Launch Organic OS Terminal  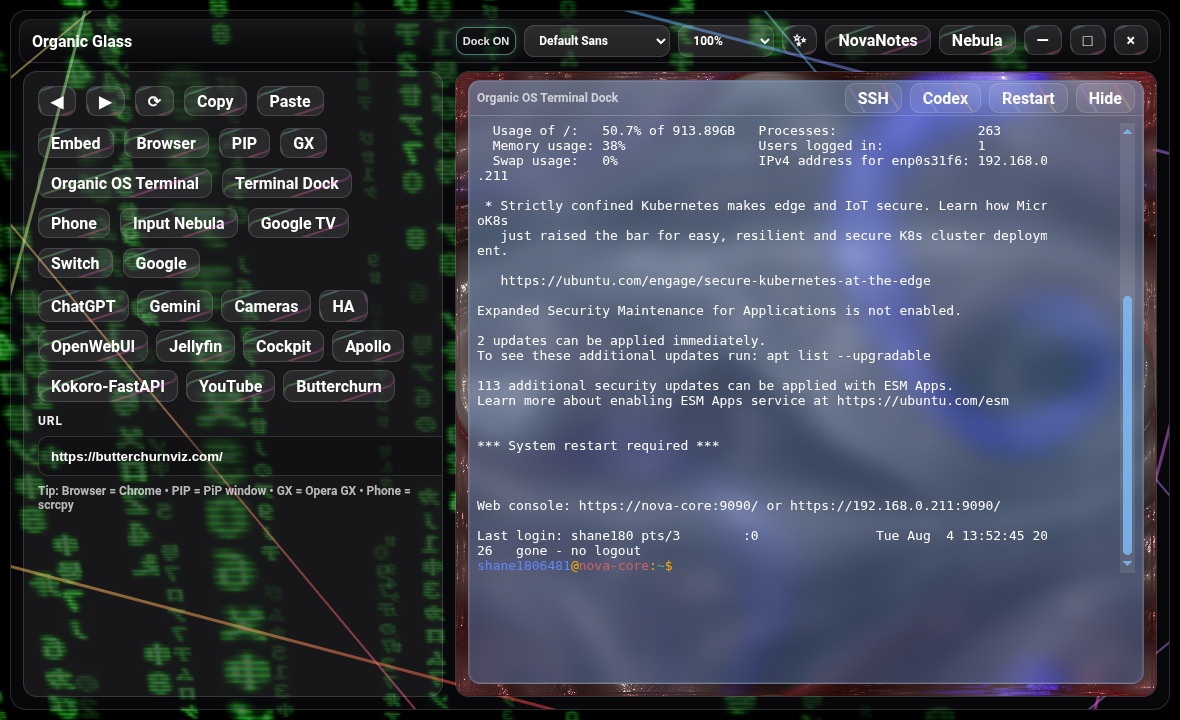click(x=125, y=184)
